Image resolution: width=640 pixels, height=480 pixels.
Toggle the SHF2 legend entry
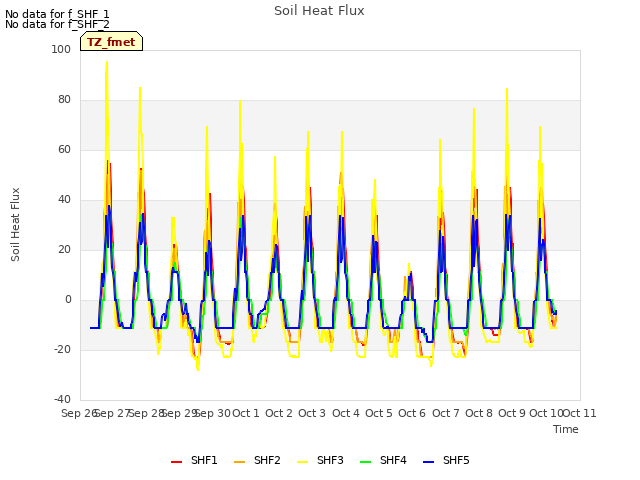(x=257, y=460)
